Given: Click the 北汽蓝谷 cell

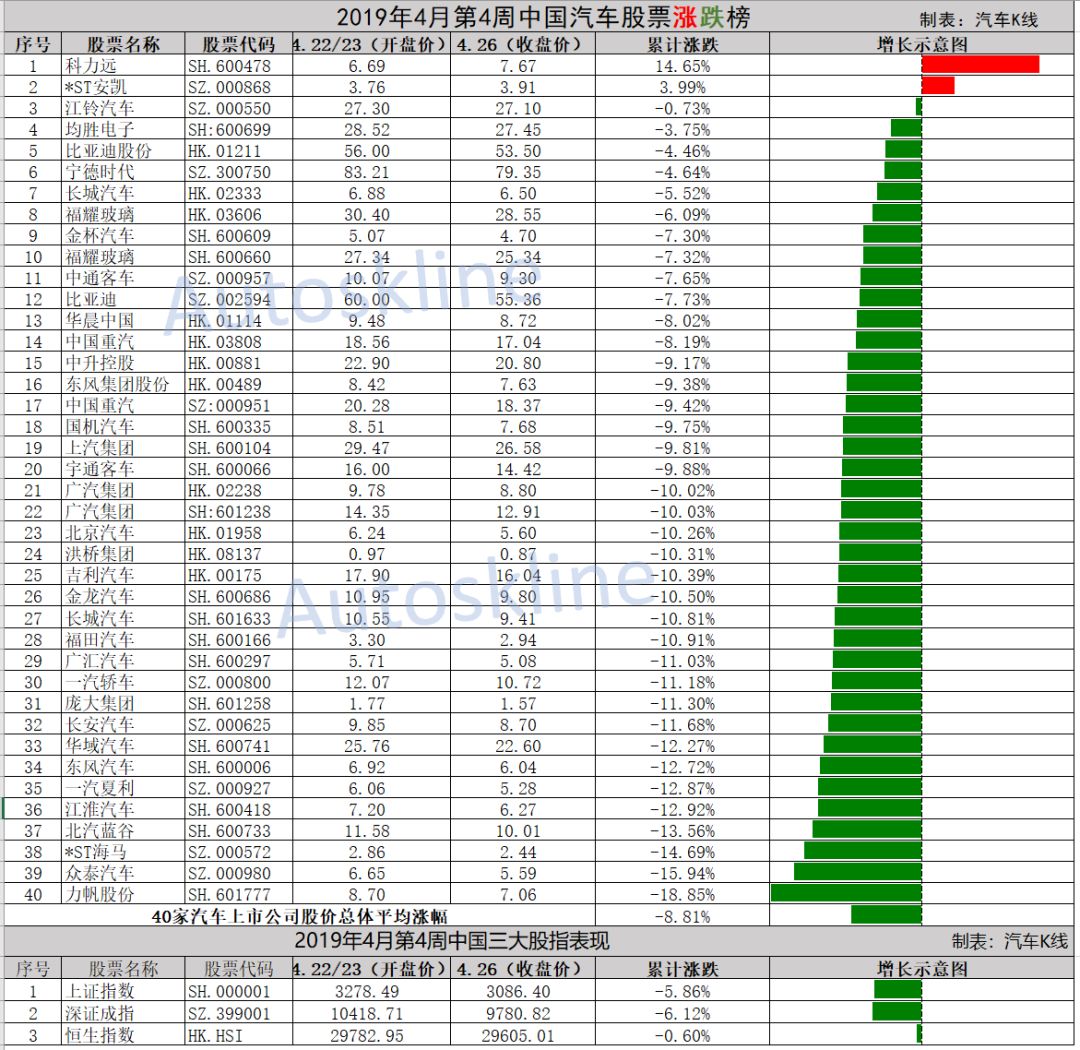Looking at the screenshot, I should (123, 832).
